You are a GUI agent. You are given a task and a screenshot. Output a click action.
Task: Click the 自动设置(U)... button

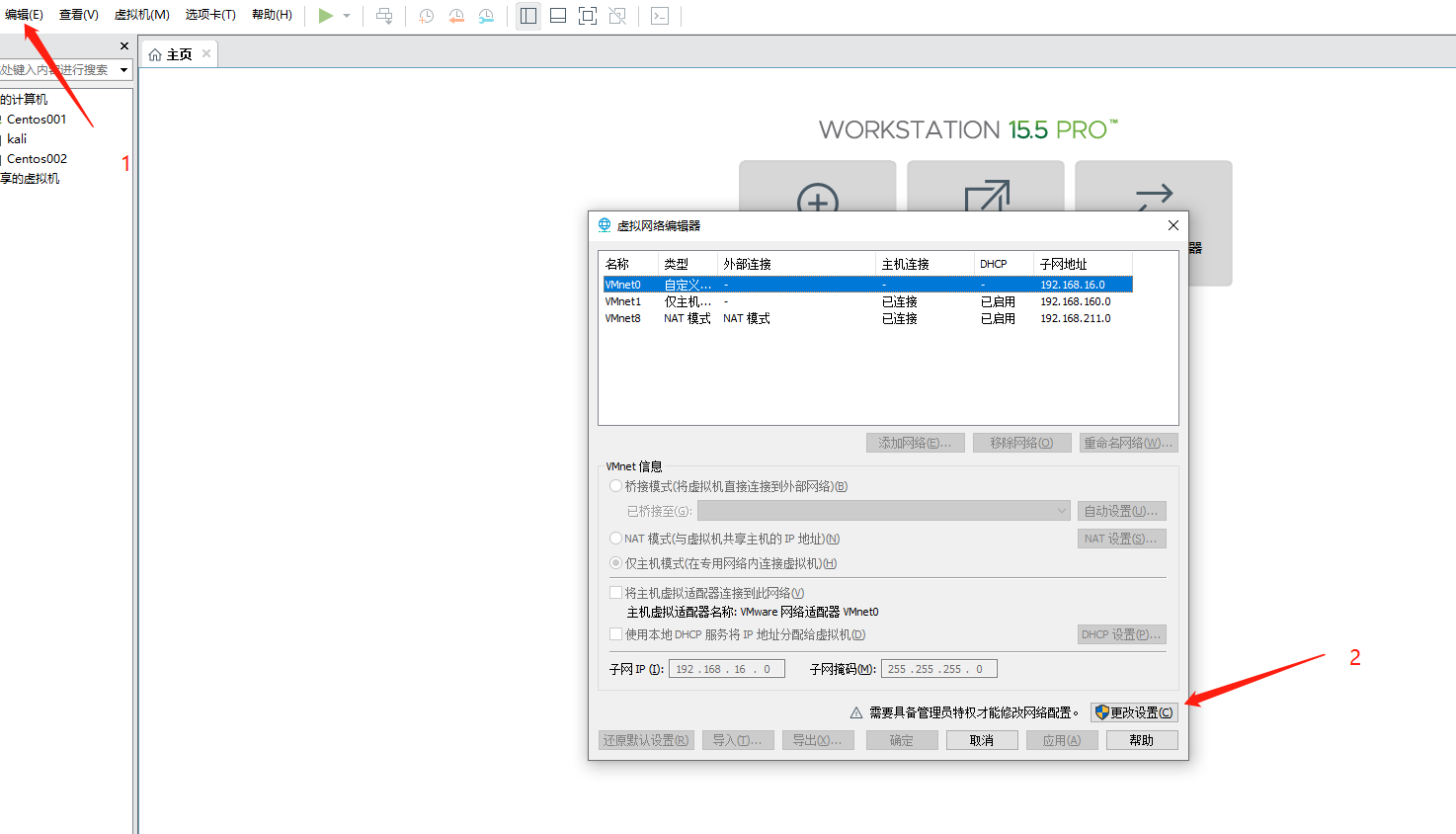point(1121,511)
